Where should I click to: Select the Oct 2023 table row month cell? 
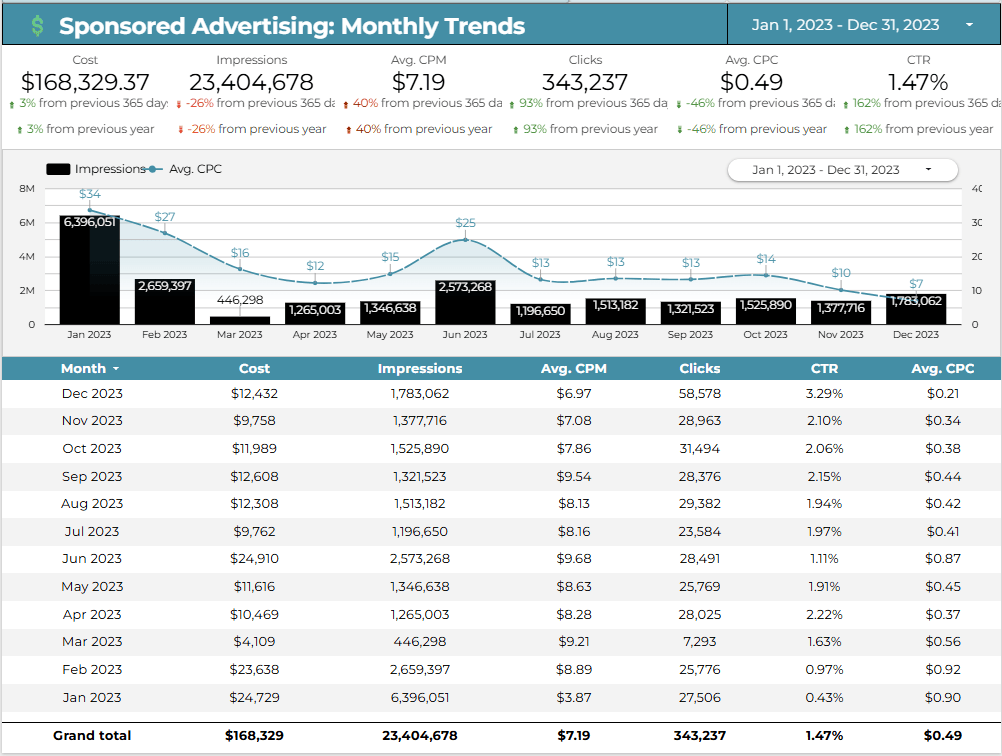(92, 449)
